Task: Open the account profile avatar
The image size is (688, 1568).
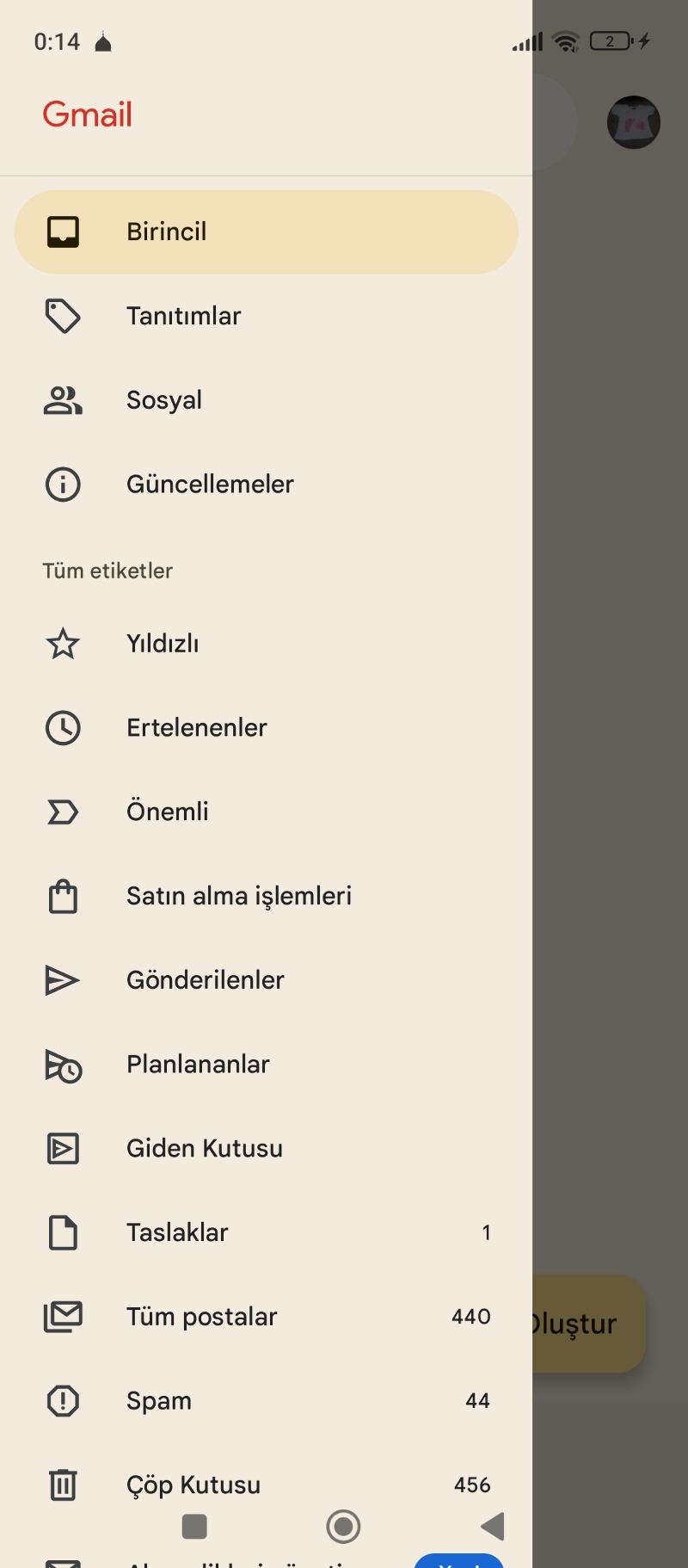Action: click(633, 122)
